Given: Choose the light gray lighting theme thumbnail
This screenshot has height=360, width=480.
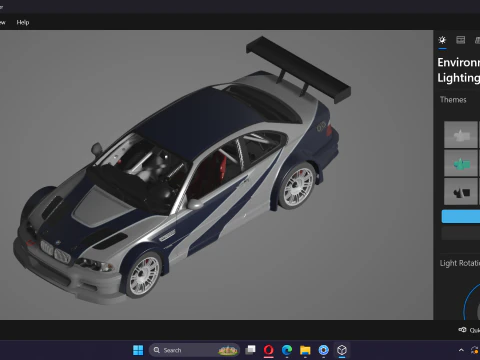Looking at the screenshot, I should (461, 135).
